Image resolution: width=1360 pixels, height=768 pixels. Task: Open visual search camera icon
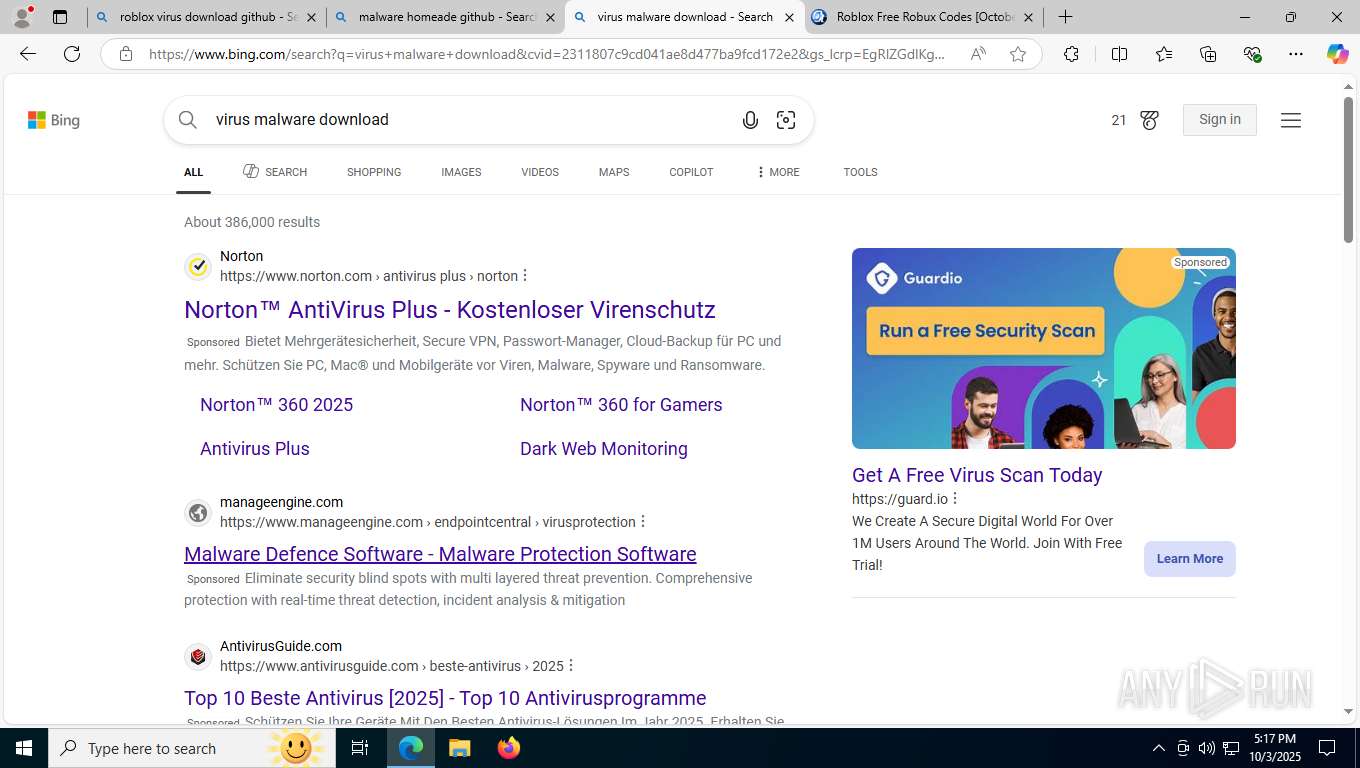[x=786, y=120]
